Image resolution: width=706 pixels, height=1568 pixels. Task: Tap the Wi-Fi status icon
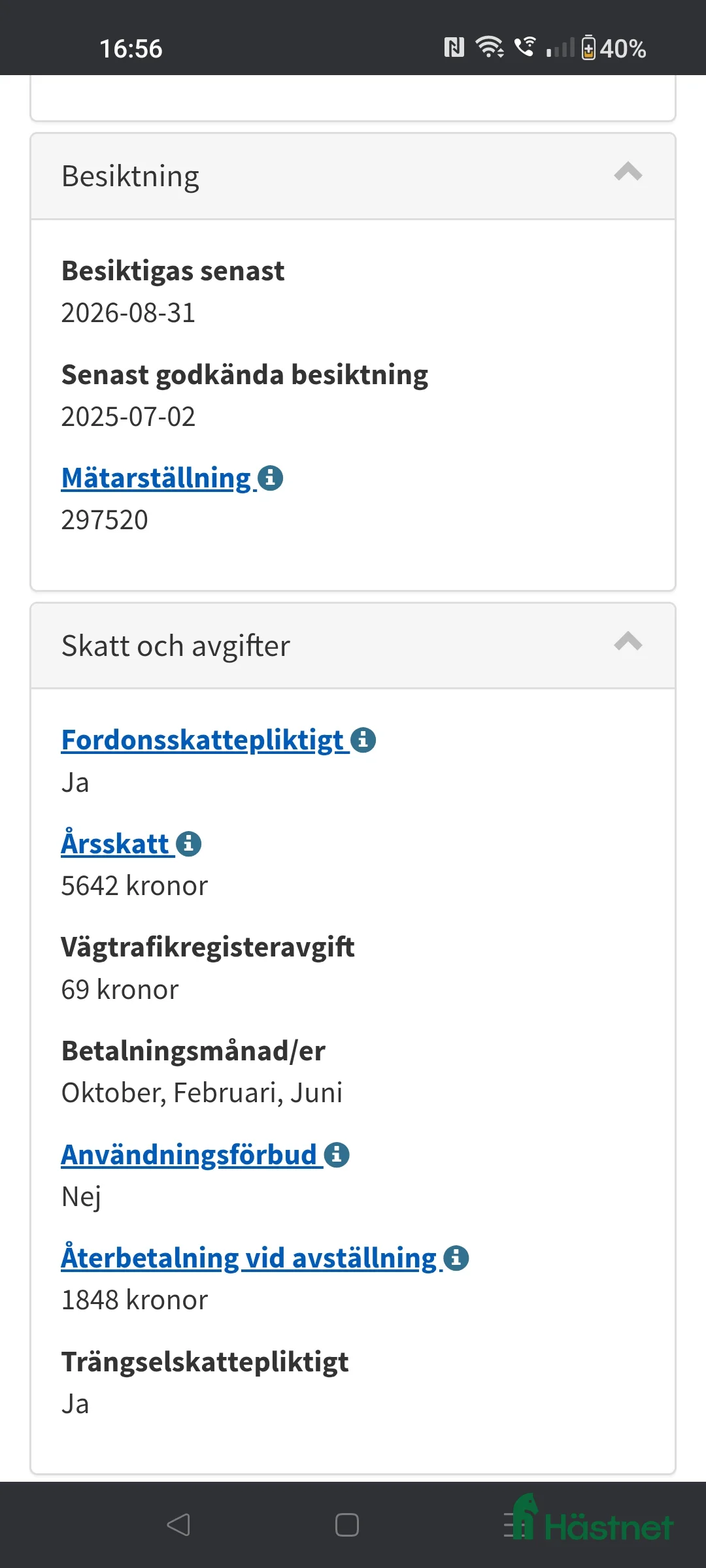tap(488, 47)
